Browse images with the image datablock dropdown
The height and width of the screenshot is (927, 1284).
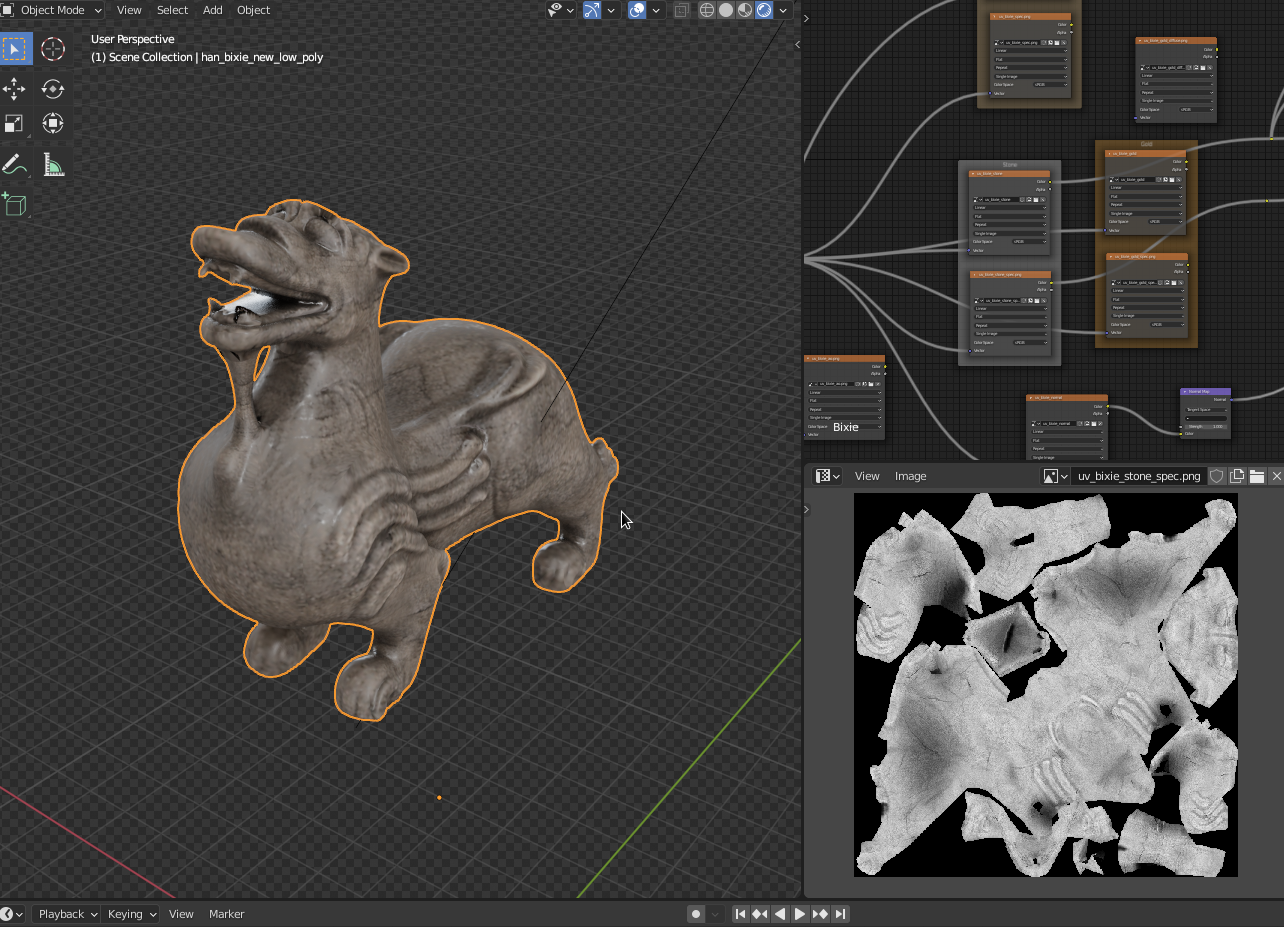[1056, 476]
